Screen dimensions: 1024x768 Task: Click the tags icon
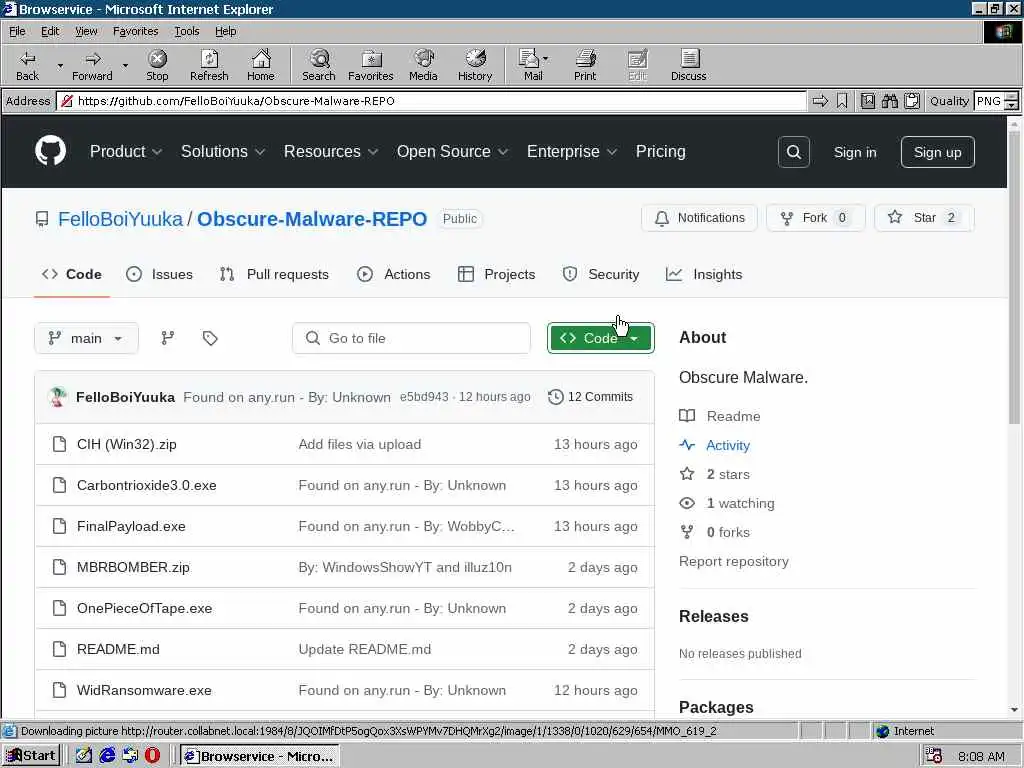[x=210, y=338]
